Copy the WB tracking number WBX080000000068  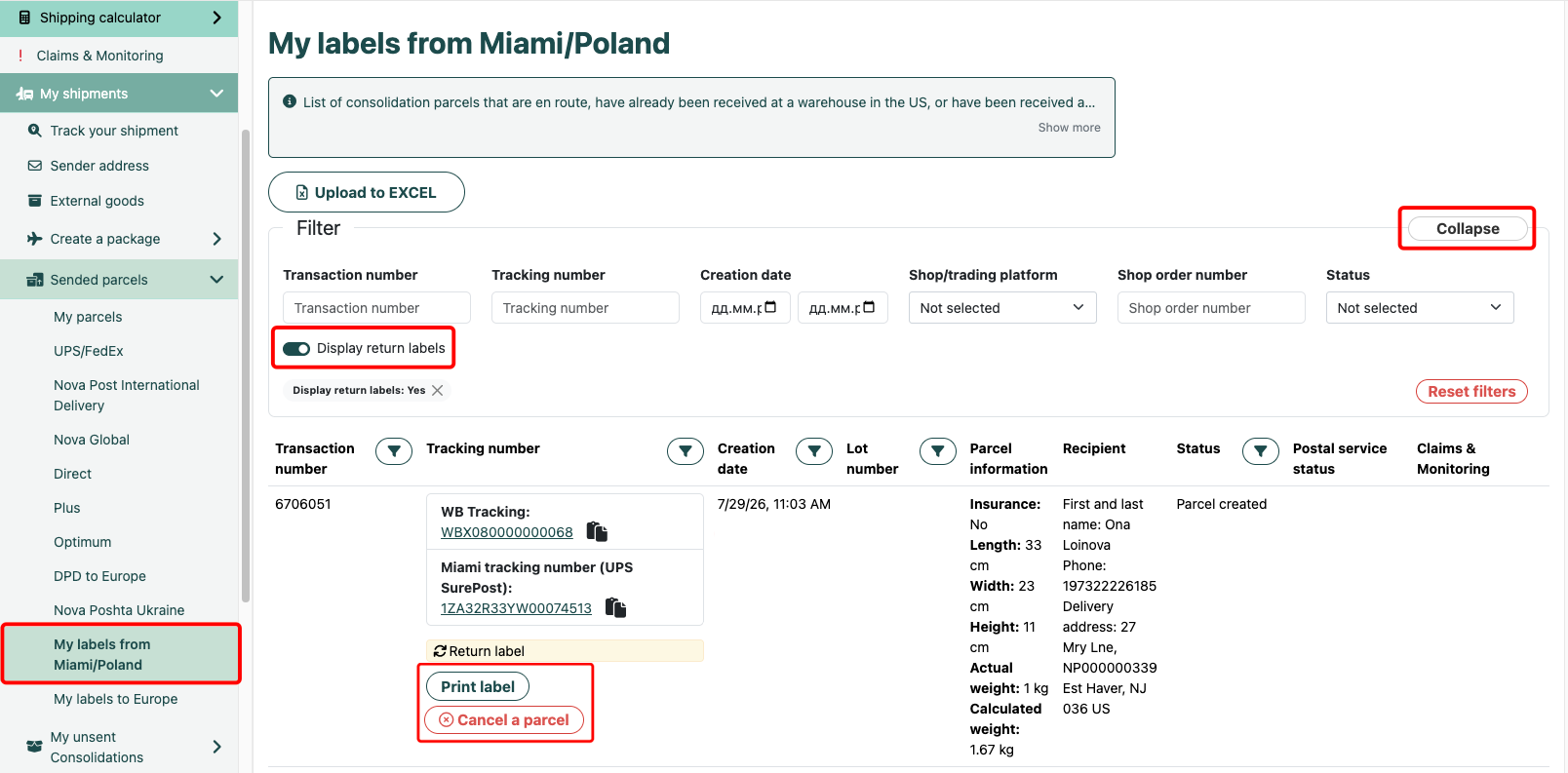597,531
